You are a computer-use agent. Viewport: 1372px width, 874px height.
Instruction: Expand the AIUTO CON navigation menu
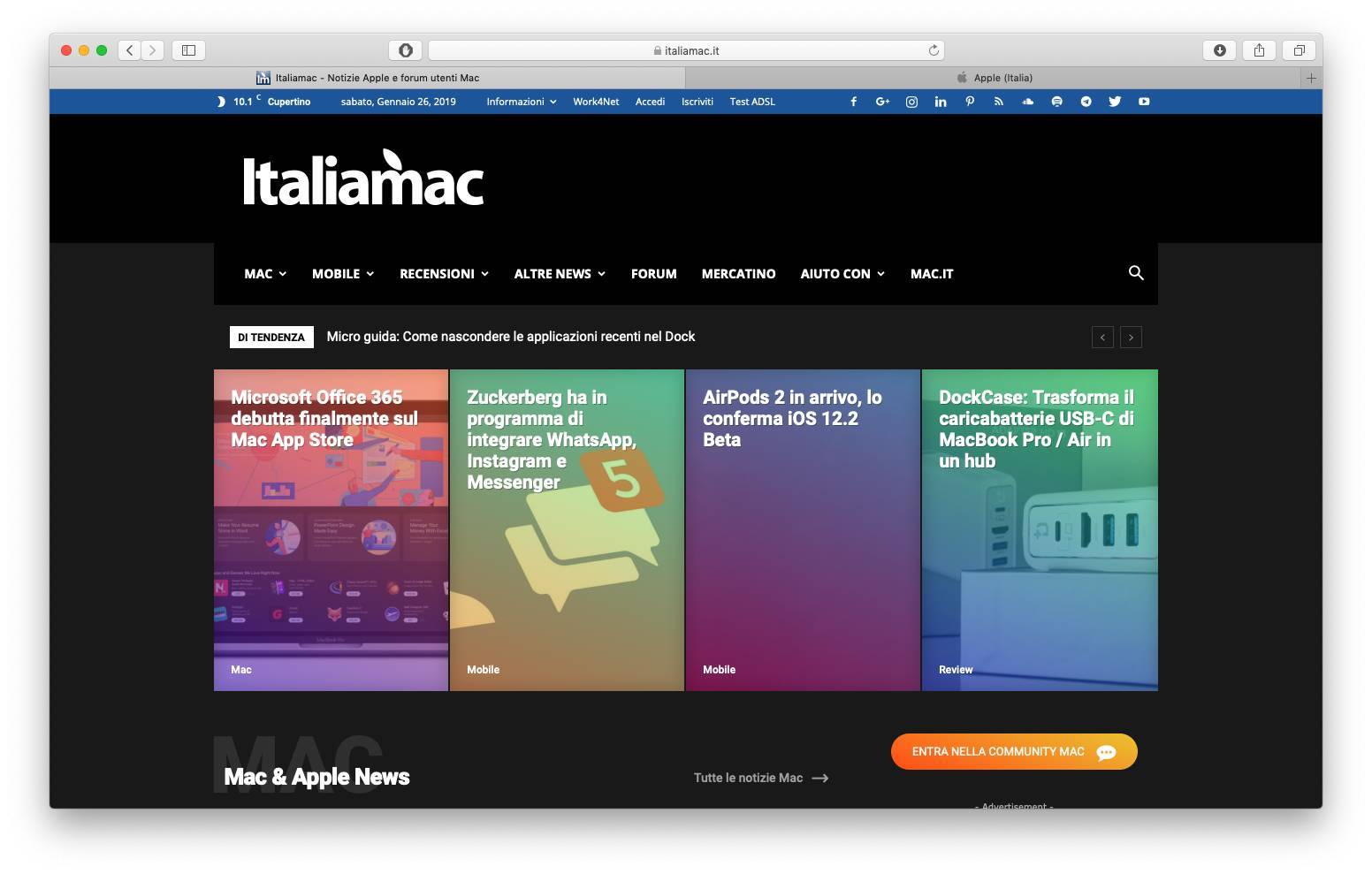pos(842,274)
